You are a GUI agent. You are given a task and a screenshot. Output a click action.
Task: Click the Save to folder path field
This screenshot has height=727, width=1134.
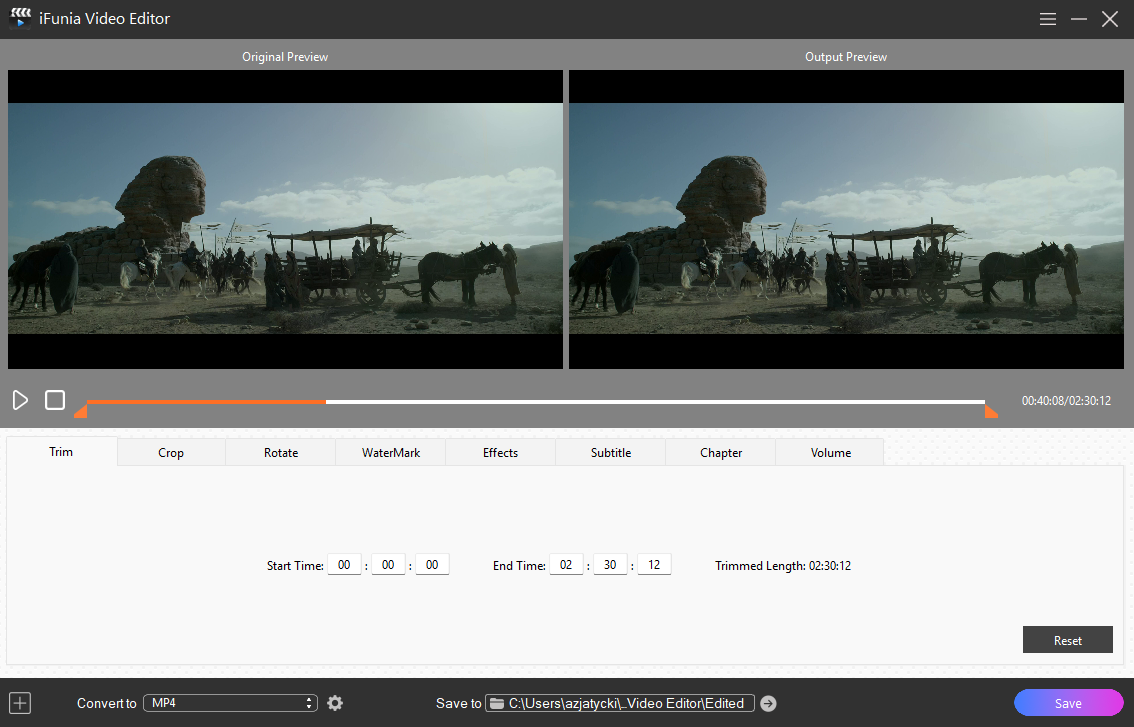(620, 703)
